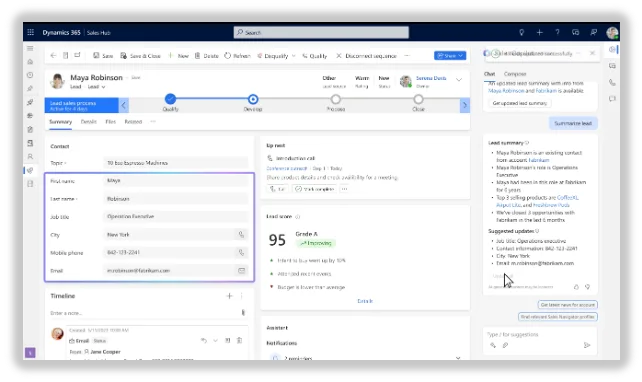Open Pinned icon in left sidebar
642x382 pixels.
30,88
